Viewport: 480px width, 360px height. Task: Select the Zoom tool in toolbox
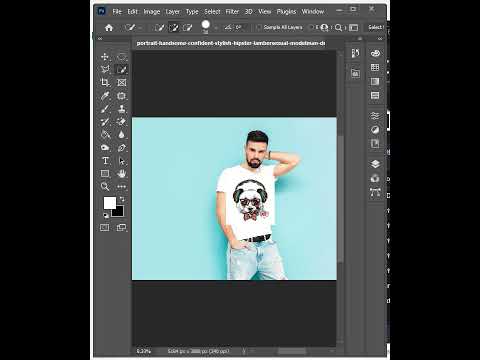105,186
